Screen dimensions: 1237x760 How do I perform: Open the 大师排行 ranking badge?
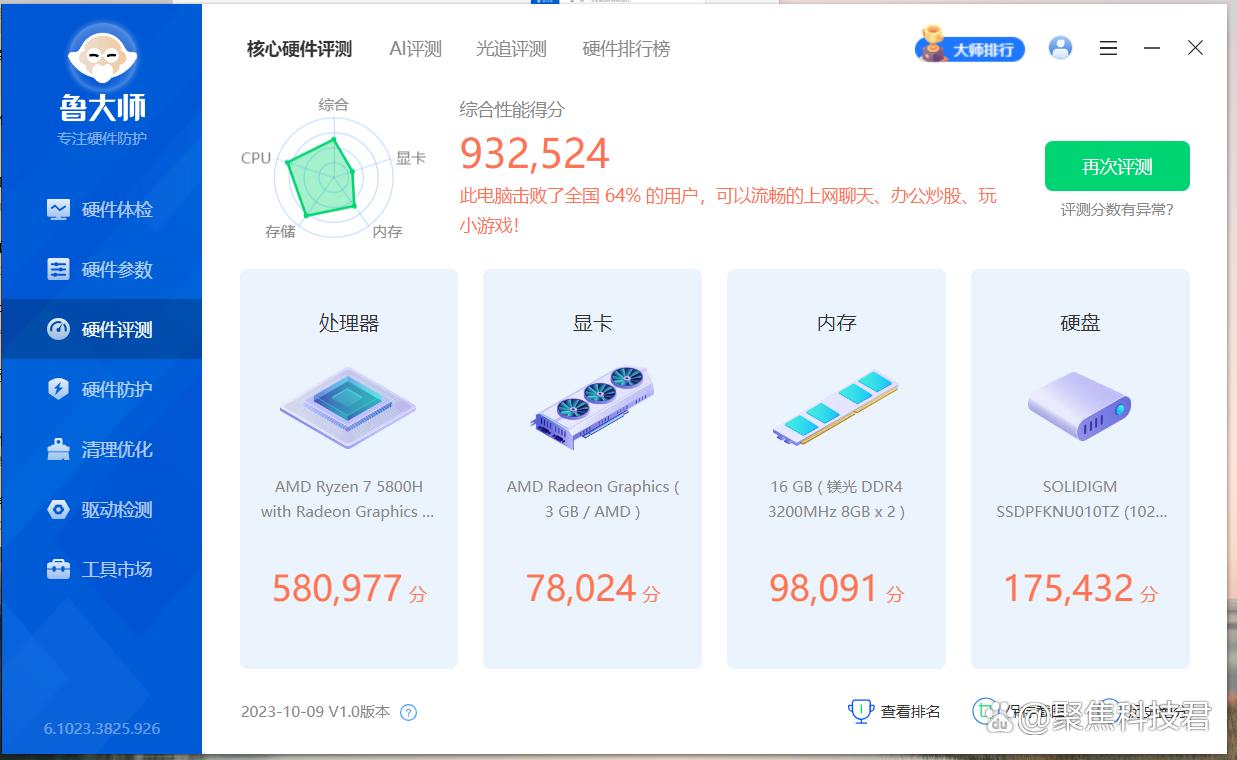[x=970, y=48]
